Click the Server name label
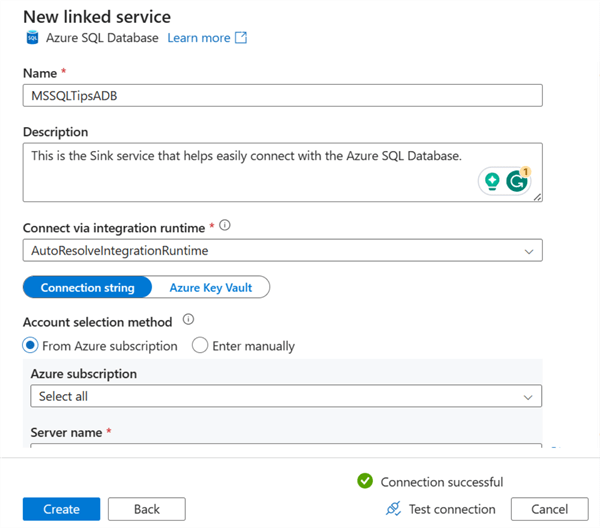 click(66, 432)
